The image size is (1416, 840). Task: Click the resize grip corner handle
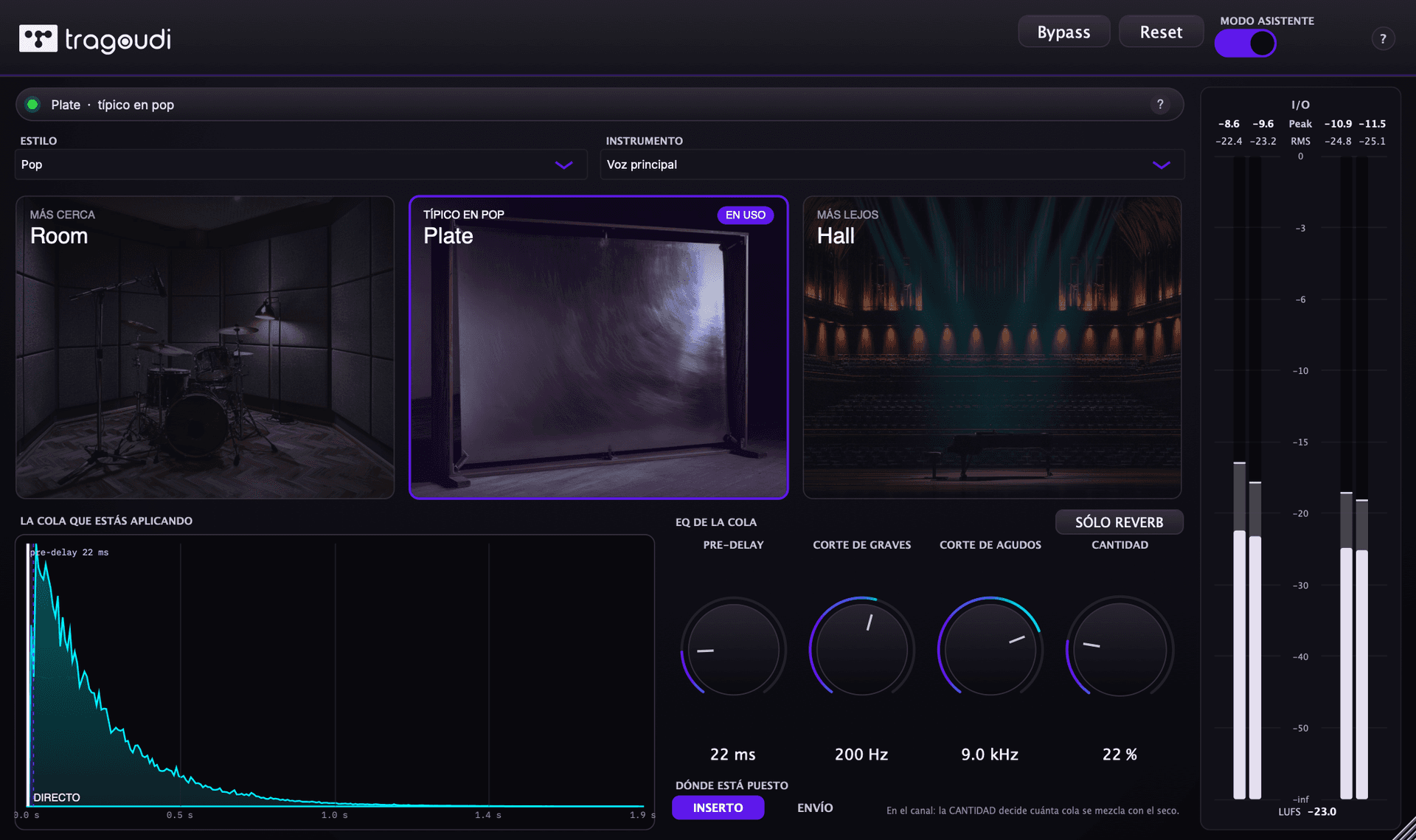coord(1404,828)
